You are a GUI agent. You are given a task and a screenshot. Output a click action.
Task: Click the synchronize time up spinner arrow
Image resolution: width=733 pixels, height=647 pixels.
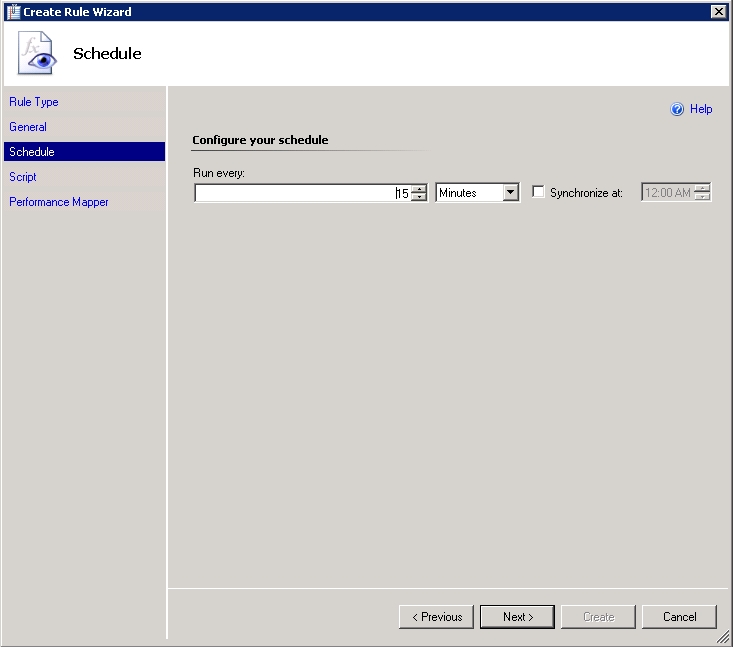(702, 188)
